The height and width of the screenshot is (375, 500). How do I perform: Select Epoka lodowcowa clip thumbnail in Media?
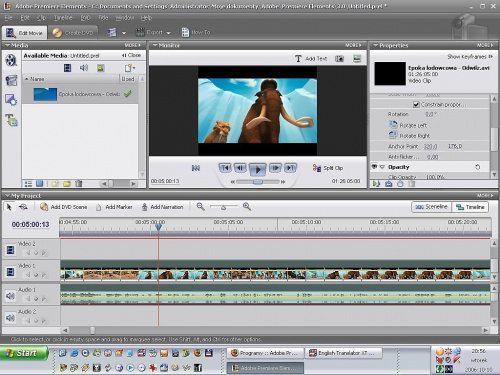click(45, 94)
